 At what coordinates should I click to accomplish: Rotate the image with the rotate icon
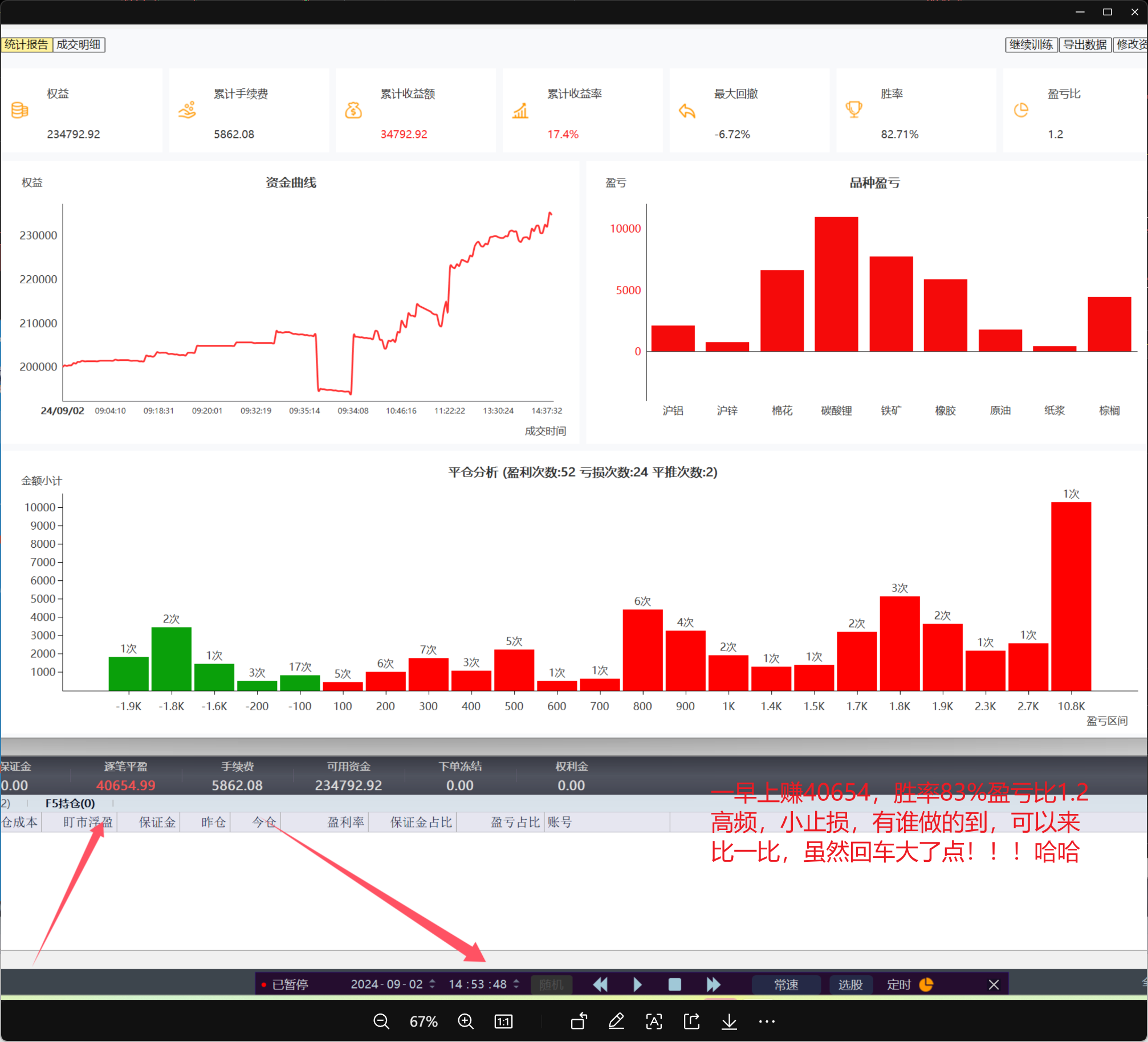[x=579, y=1021]
